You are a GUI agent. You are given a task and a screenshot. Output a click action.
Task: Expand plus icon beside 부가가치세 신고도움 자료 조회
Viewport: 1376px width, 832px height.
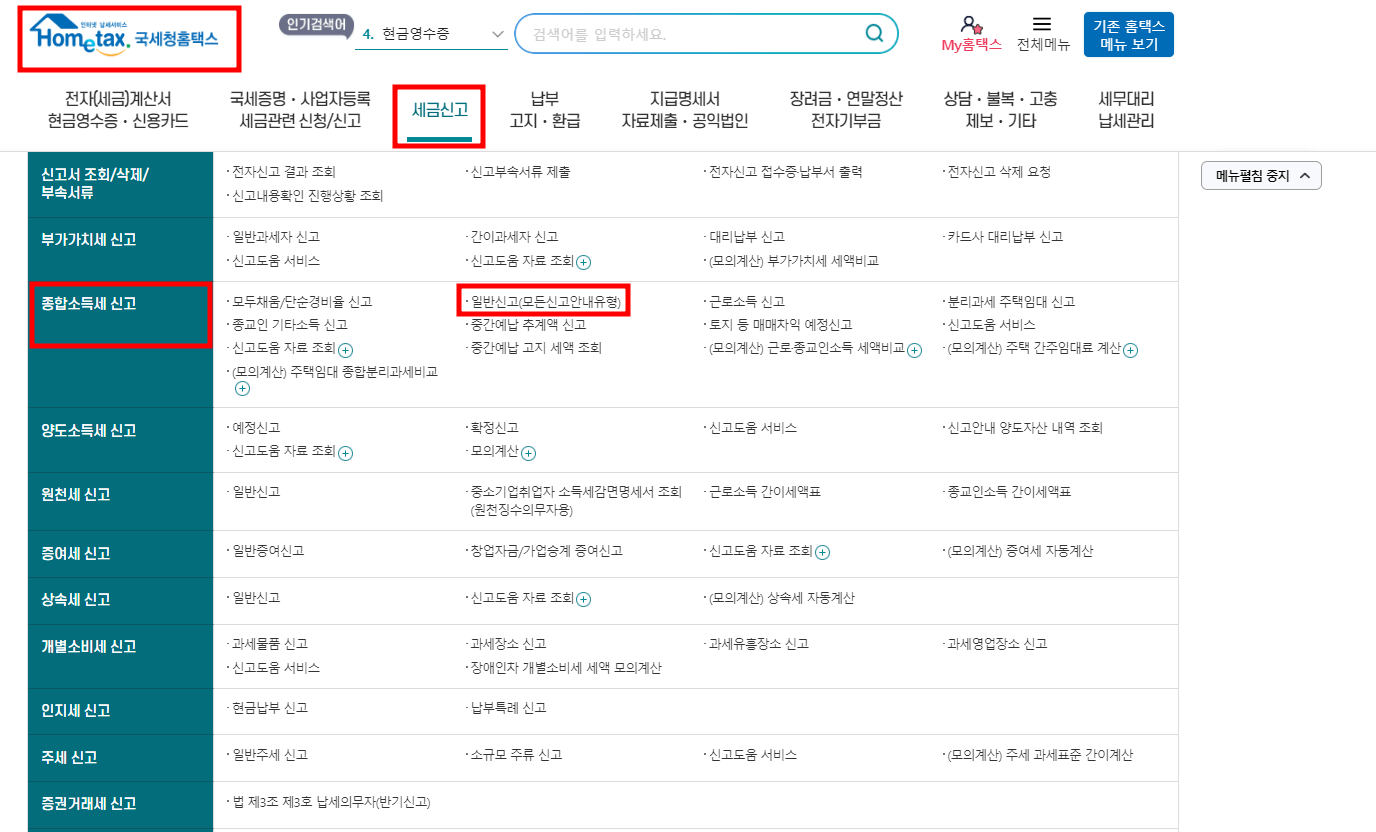tap(584, 262)
